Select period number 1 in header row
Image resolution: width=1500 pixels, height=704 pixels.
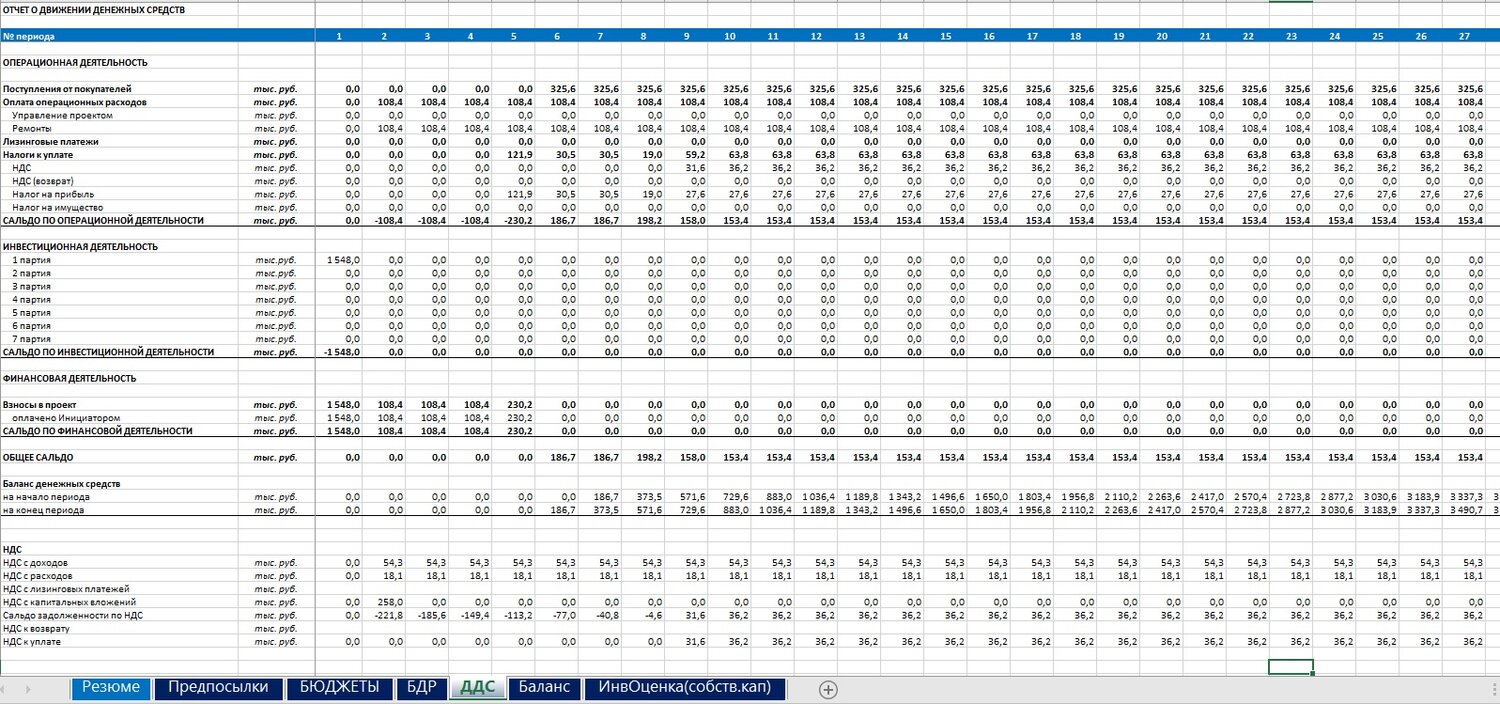click(x=339, y=36)
